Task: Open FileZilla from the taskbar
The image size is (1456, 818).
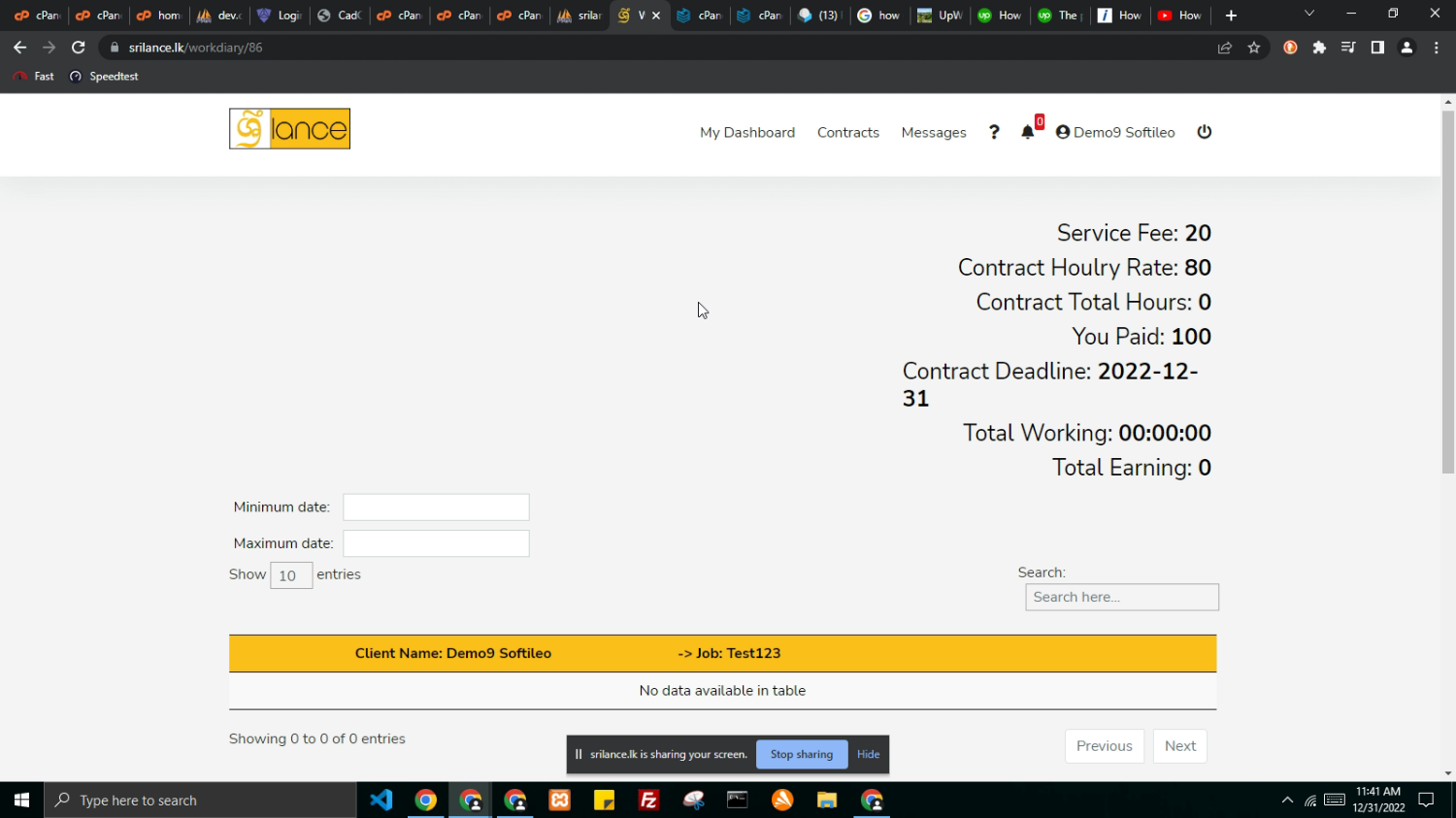Action: 648,801
